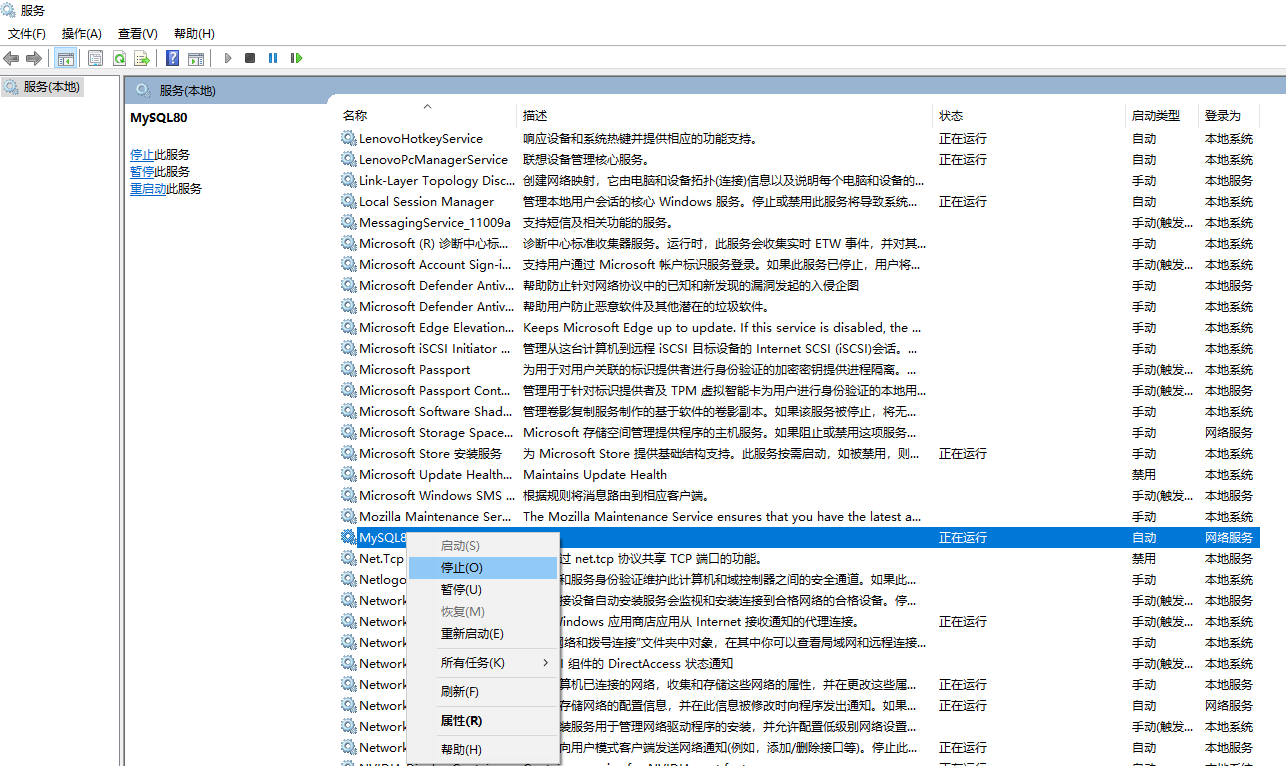Image resolution: width=1286 pixels, height=766 pixels.
Task: Click the gear icon beside Link-Layer Topology Discovery
Action: [348, 180]
